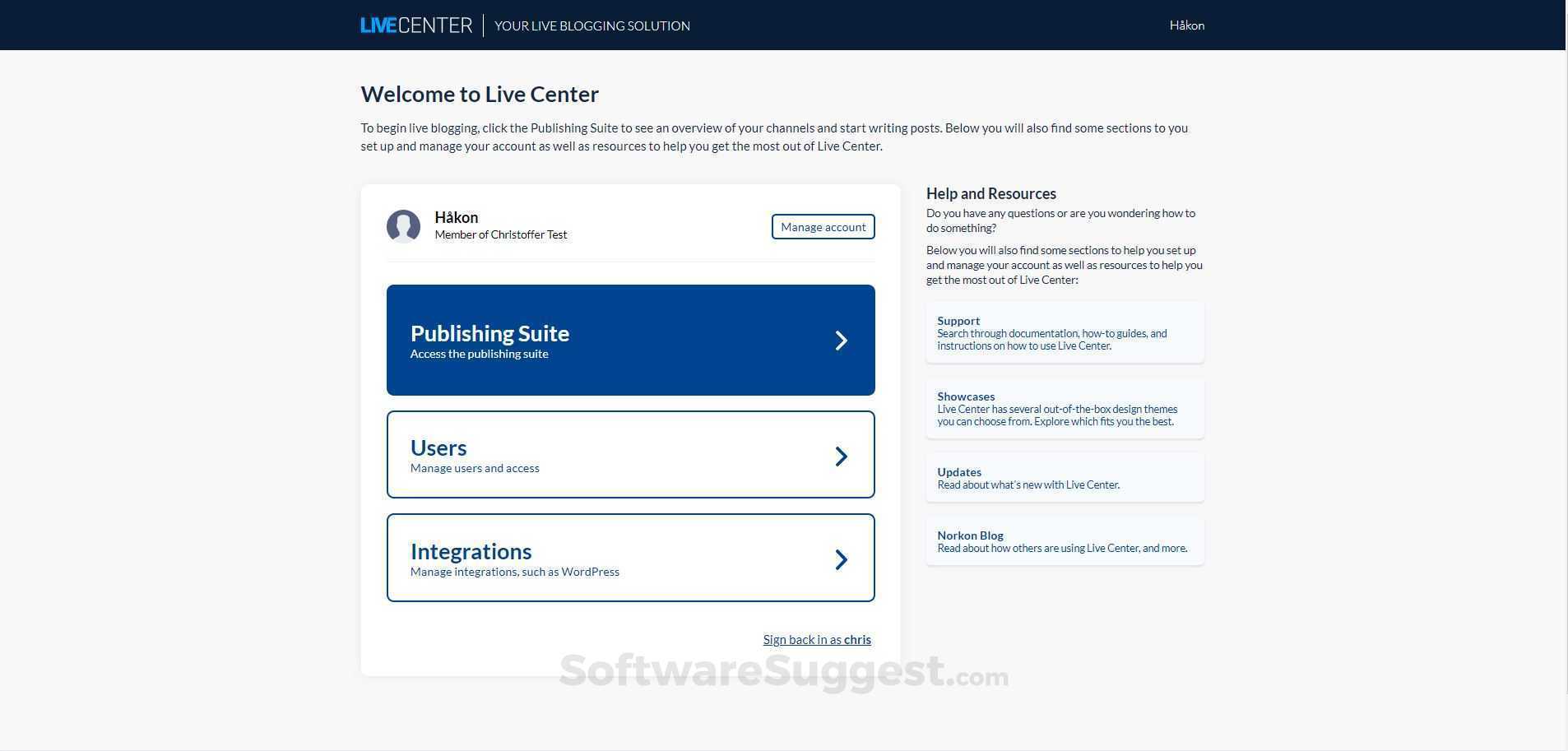Open the profile avatar image
The width and height of the screenshot is (1568, 751).
[x=404, y=227]
